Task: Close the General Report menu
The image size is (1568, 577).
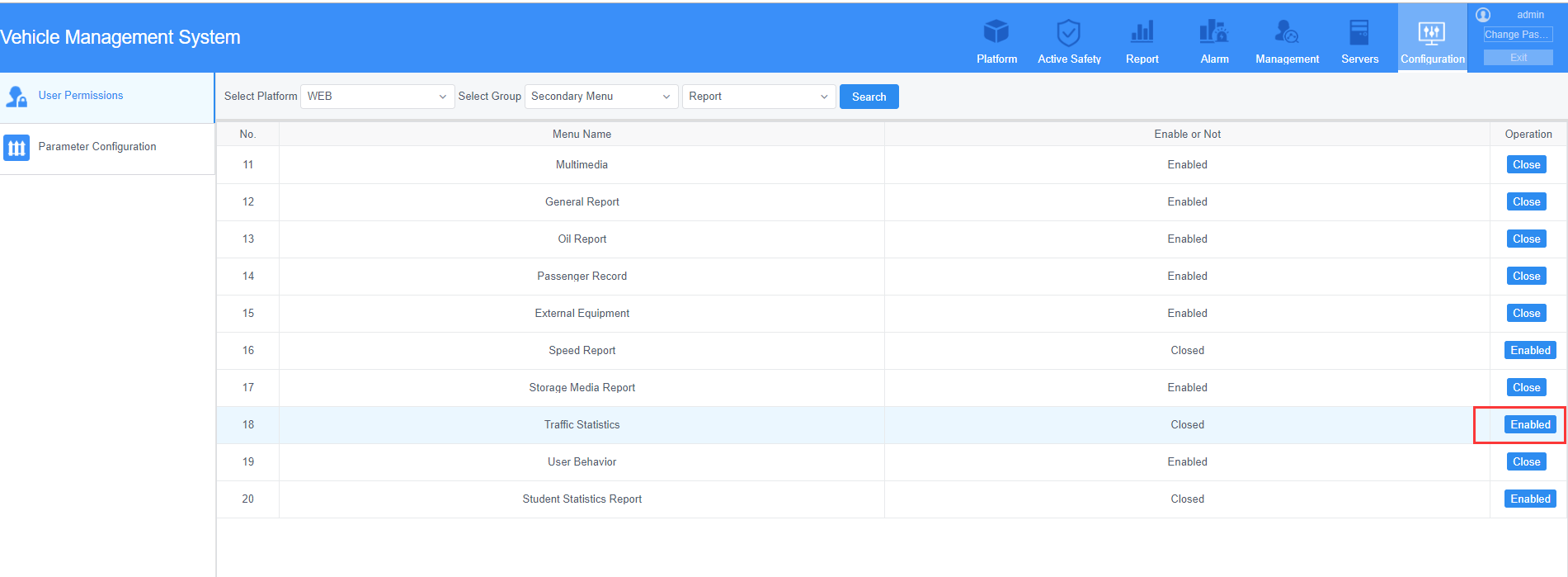Action: click(x=1527, y=202)
